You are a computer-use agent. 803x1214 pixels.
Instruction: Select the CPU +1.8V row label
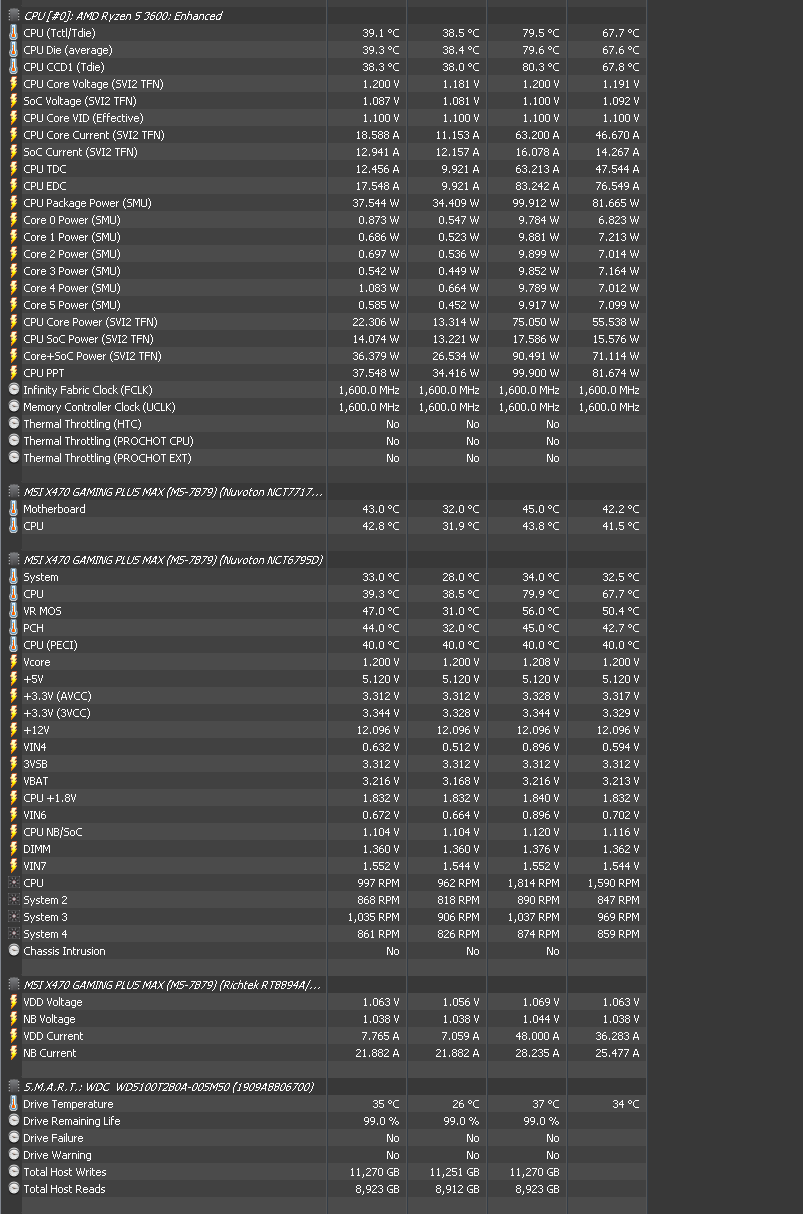(x=50, y=798)
